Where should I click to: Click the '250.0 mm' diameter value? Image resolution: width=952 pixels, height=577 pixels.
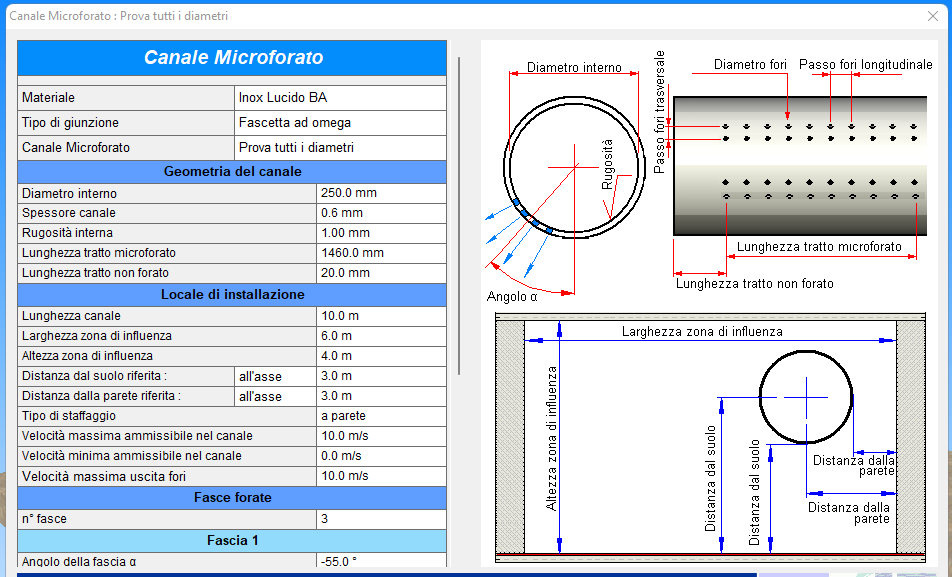tap(381, 193)
